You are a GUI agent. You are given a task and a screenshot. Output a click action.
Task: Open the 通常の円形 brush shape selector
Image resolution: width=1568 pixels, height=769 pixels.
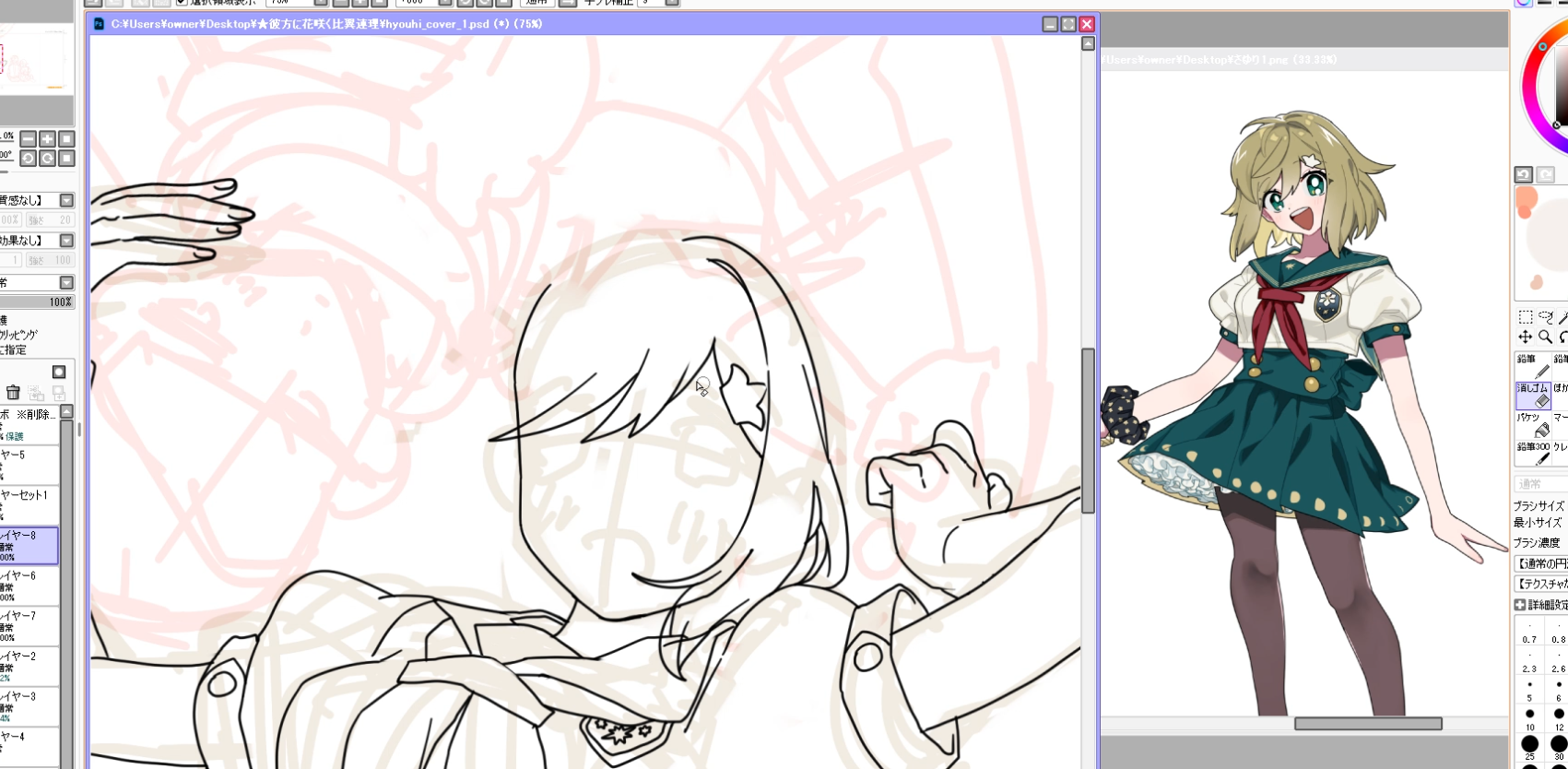click(x=1539, y=563)
